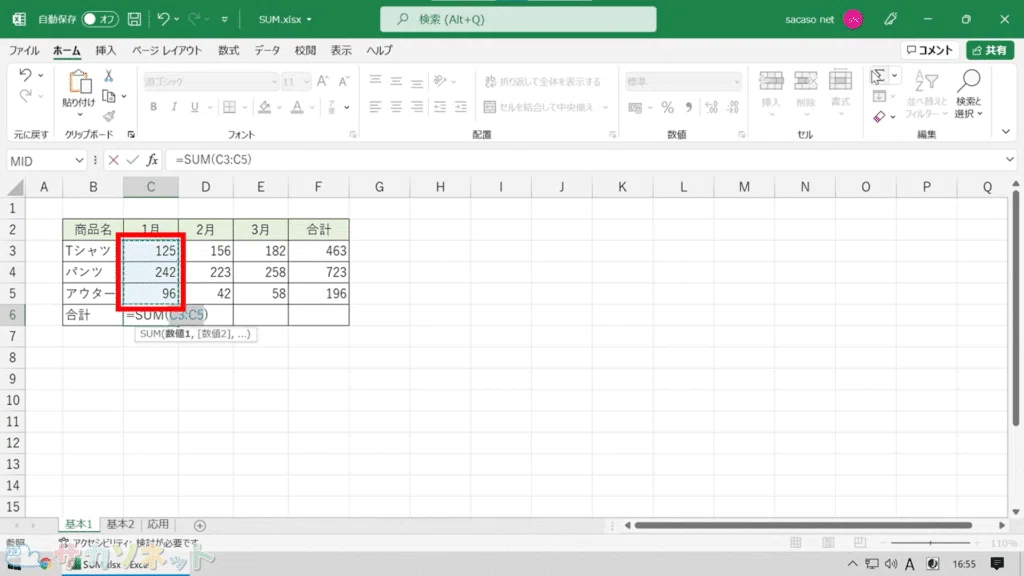The height and width of the screenshot is (576, 1024).
Task: Click the アクセシビリティ status message
Action: pyautogui.click(x=129, y=543)
